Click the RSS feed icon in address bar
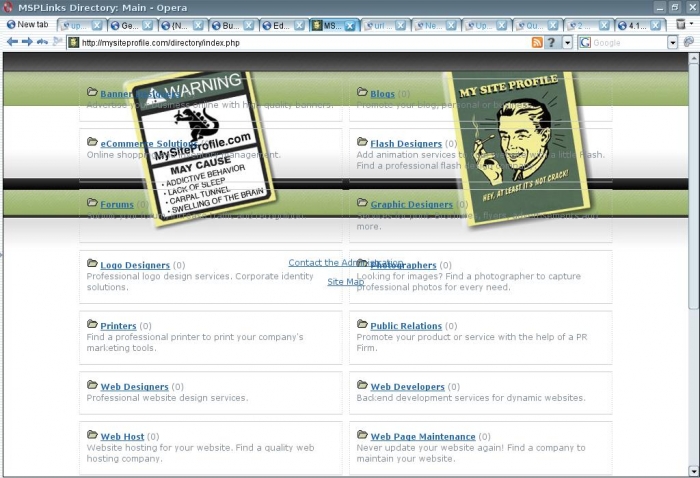The height and width of the screenshot is (478, 700). pos(538,42)
